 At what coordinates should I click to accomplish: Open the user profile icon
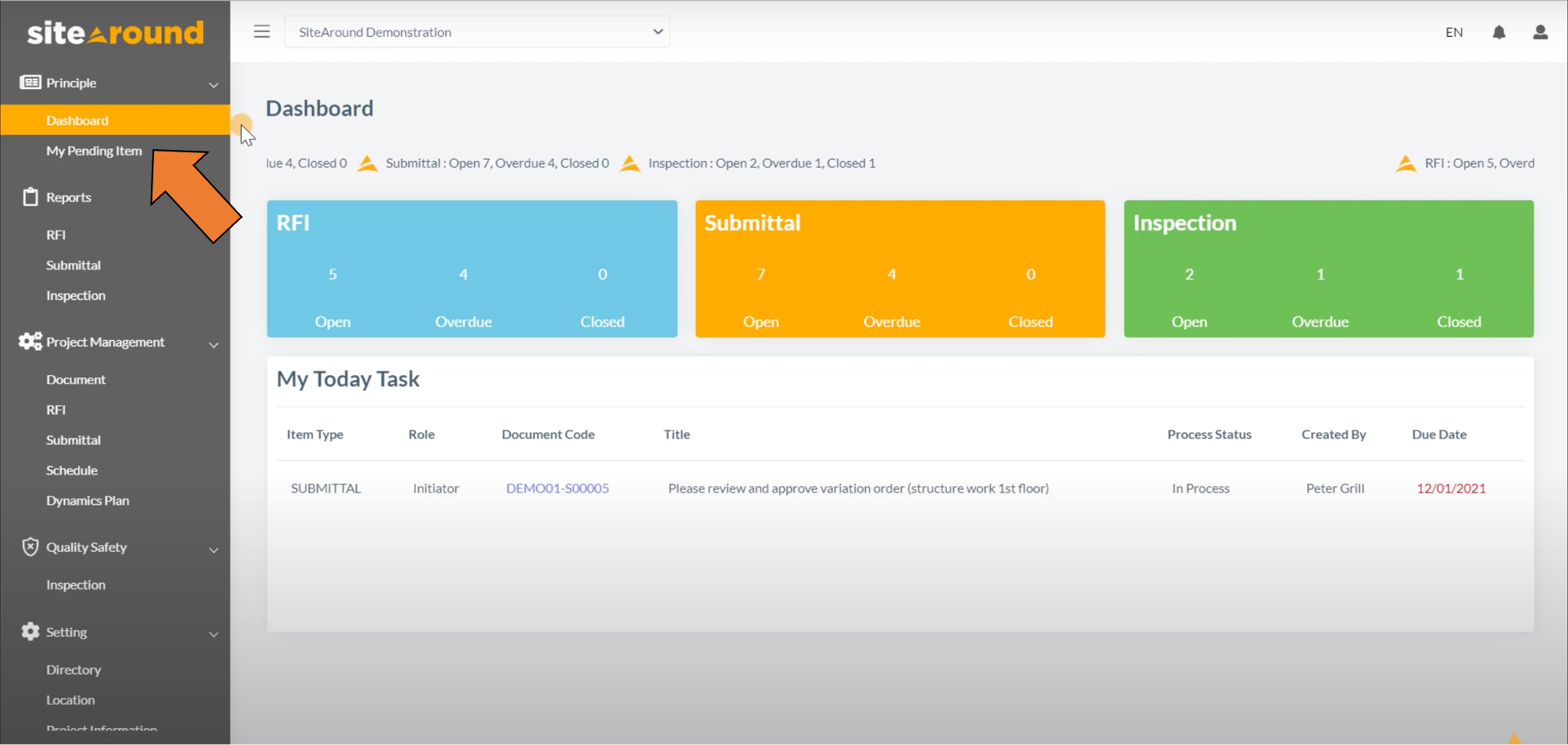pyautogui.click(x=1540, y=32)
